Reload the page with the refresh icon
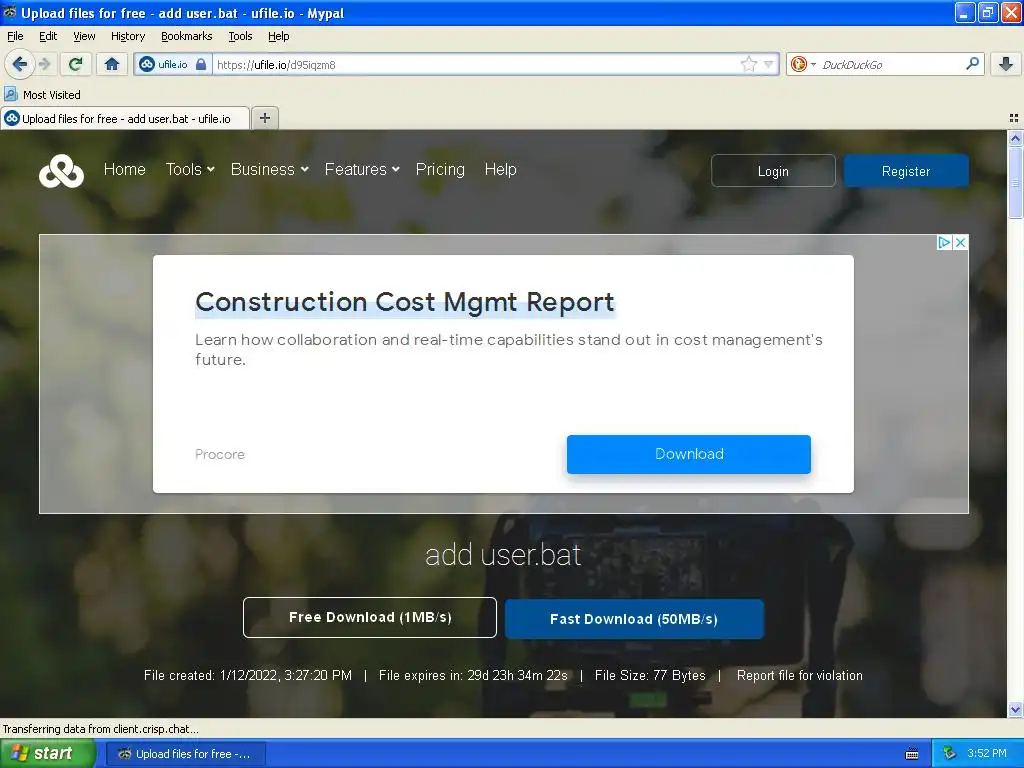 (x=75, y=64)
